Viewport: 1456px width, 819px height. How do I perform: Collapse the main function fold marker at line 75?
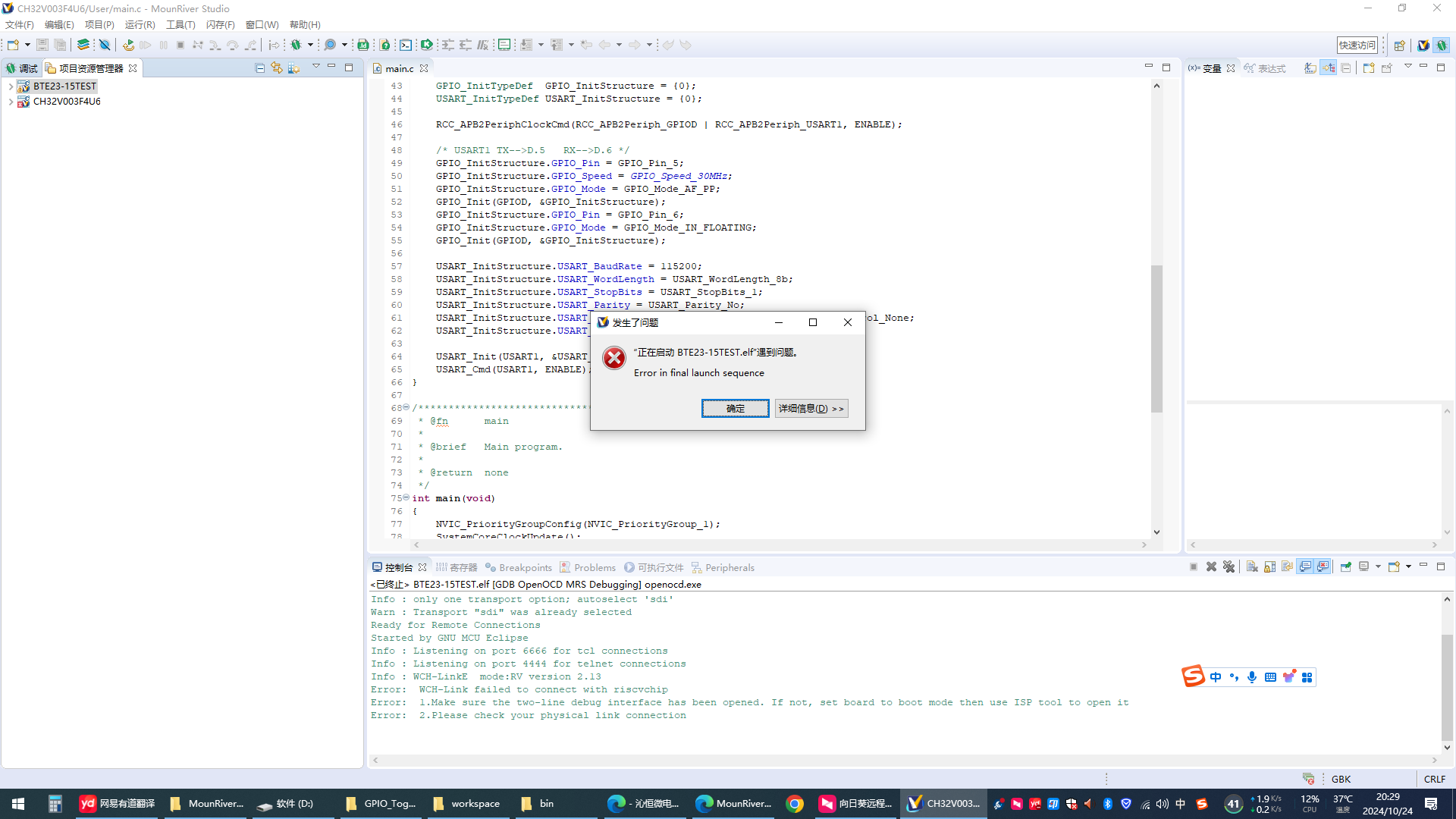[406, 497]
